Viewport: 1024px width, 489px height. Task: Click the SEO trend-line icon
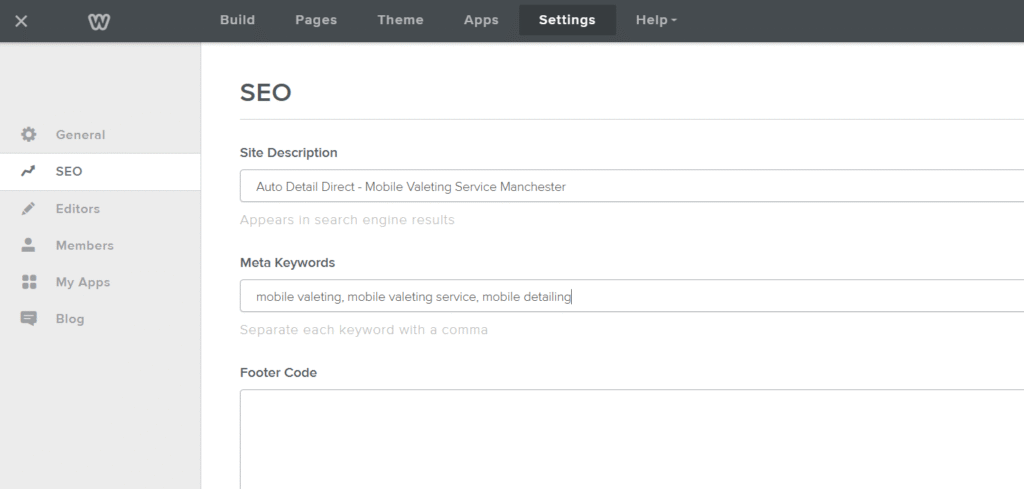(x=29, y=172)
